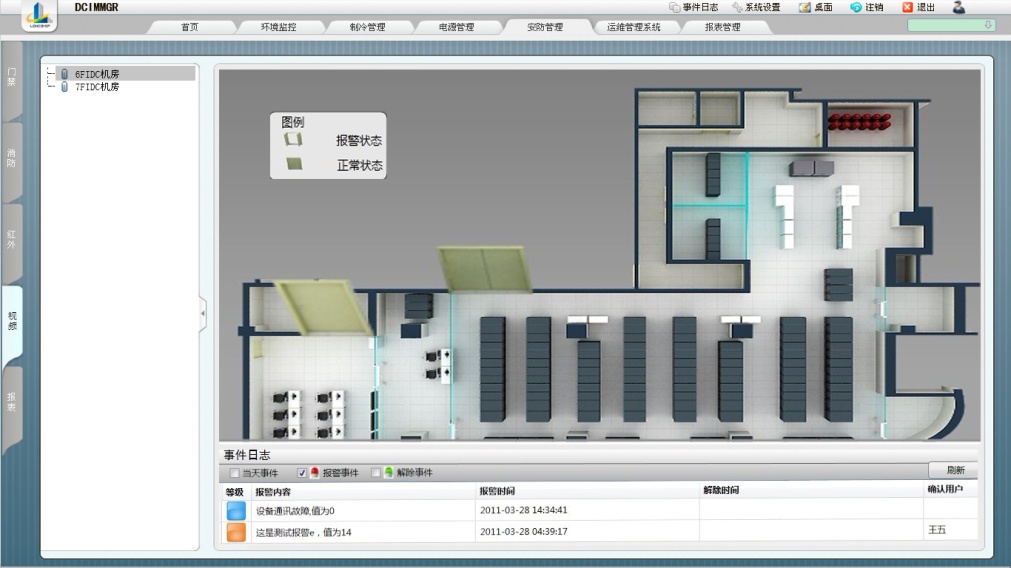Select the orange alarm level icon

[x=236, y=532]
